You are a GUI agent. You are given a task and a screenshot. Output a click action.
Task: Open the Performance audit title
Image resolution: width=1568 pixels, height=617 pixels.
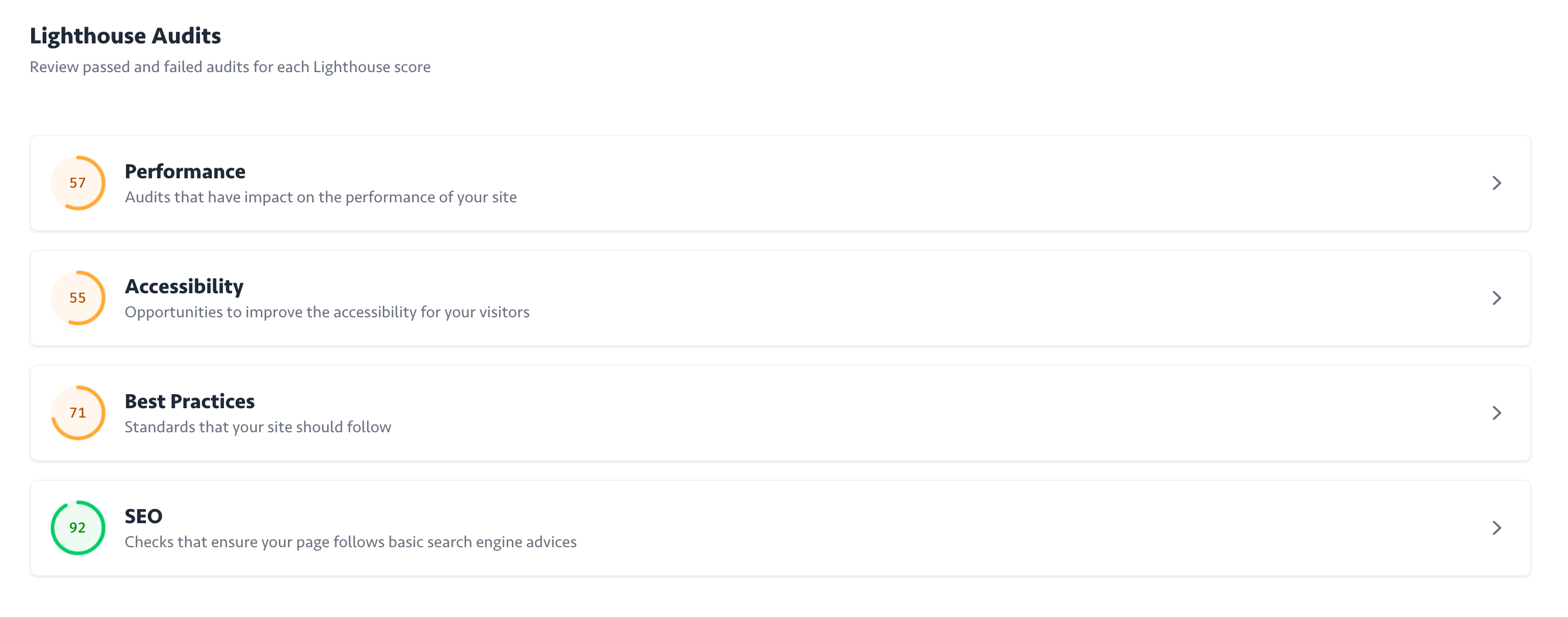tap(185, 172)
